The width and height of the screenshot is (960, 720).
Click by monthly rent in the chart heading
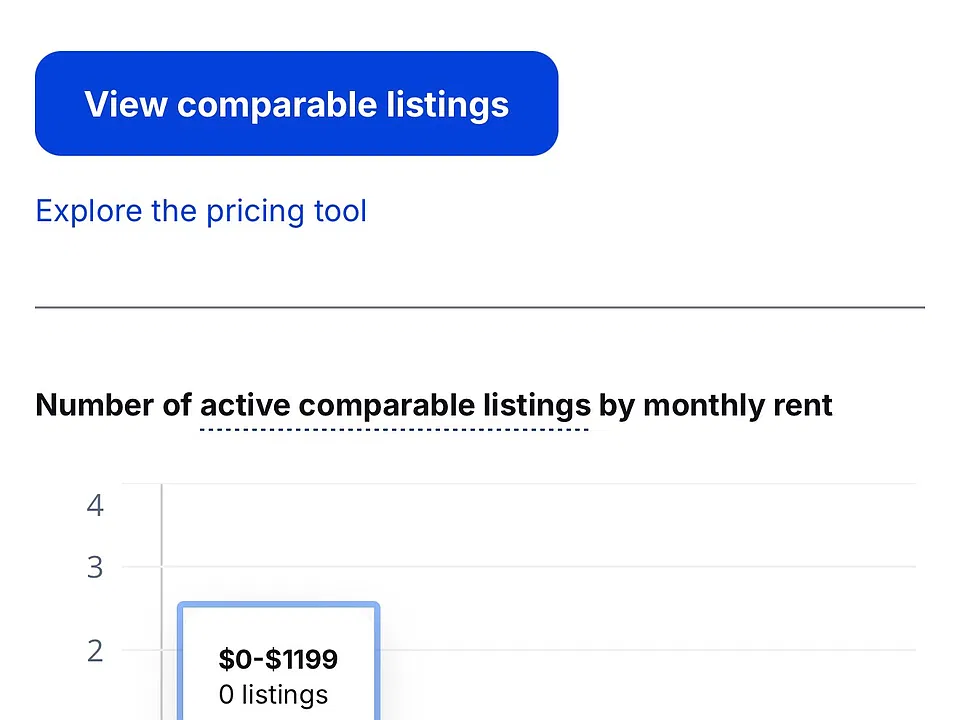tap(715, 405)
